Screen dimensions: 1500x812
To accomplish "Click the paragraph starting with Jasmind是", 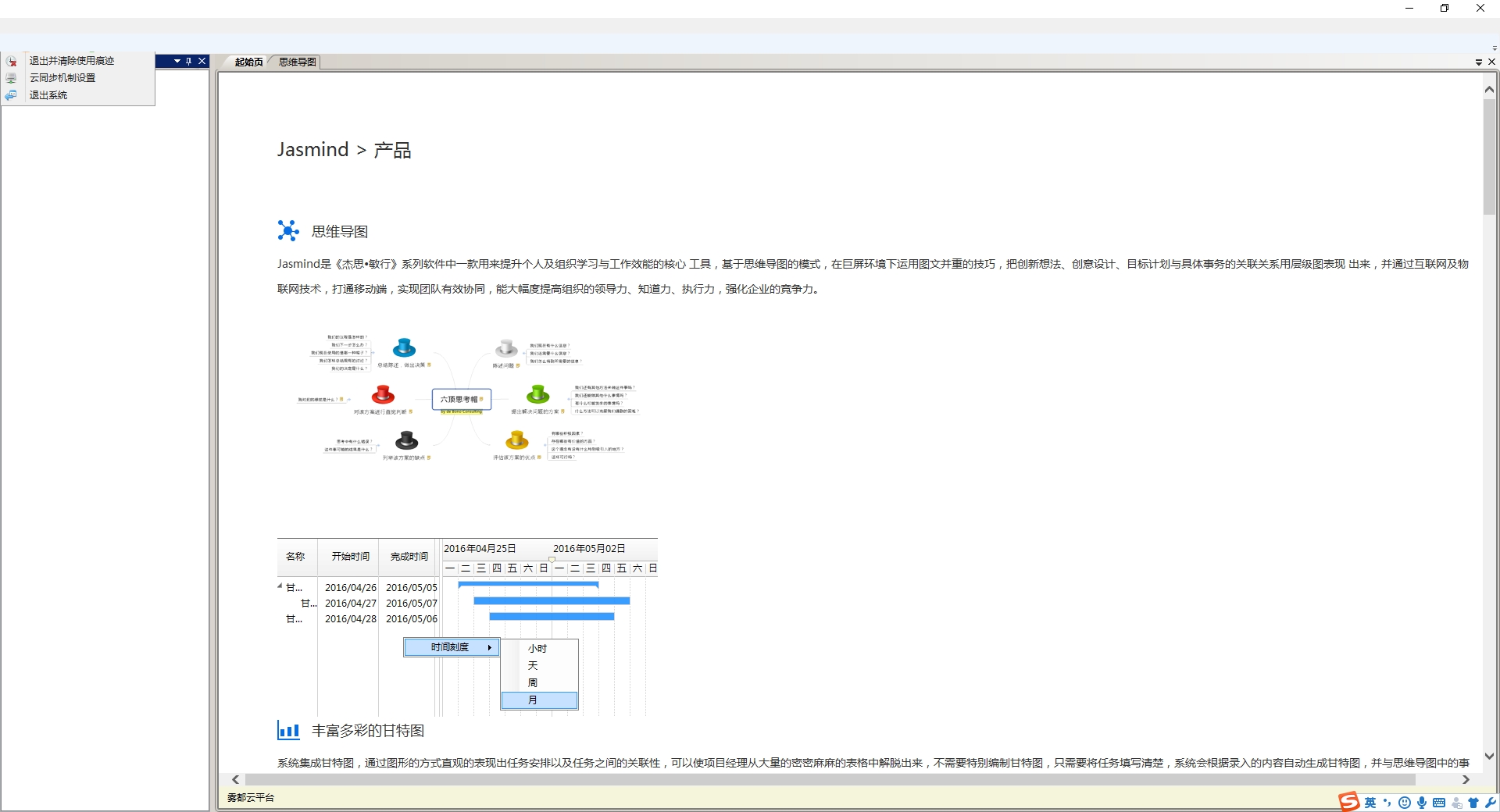I will point(873,276).
